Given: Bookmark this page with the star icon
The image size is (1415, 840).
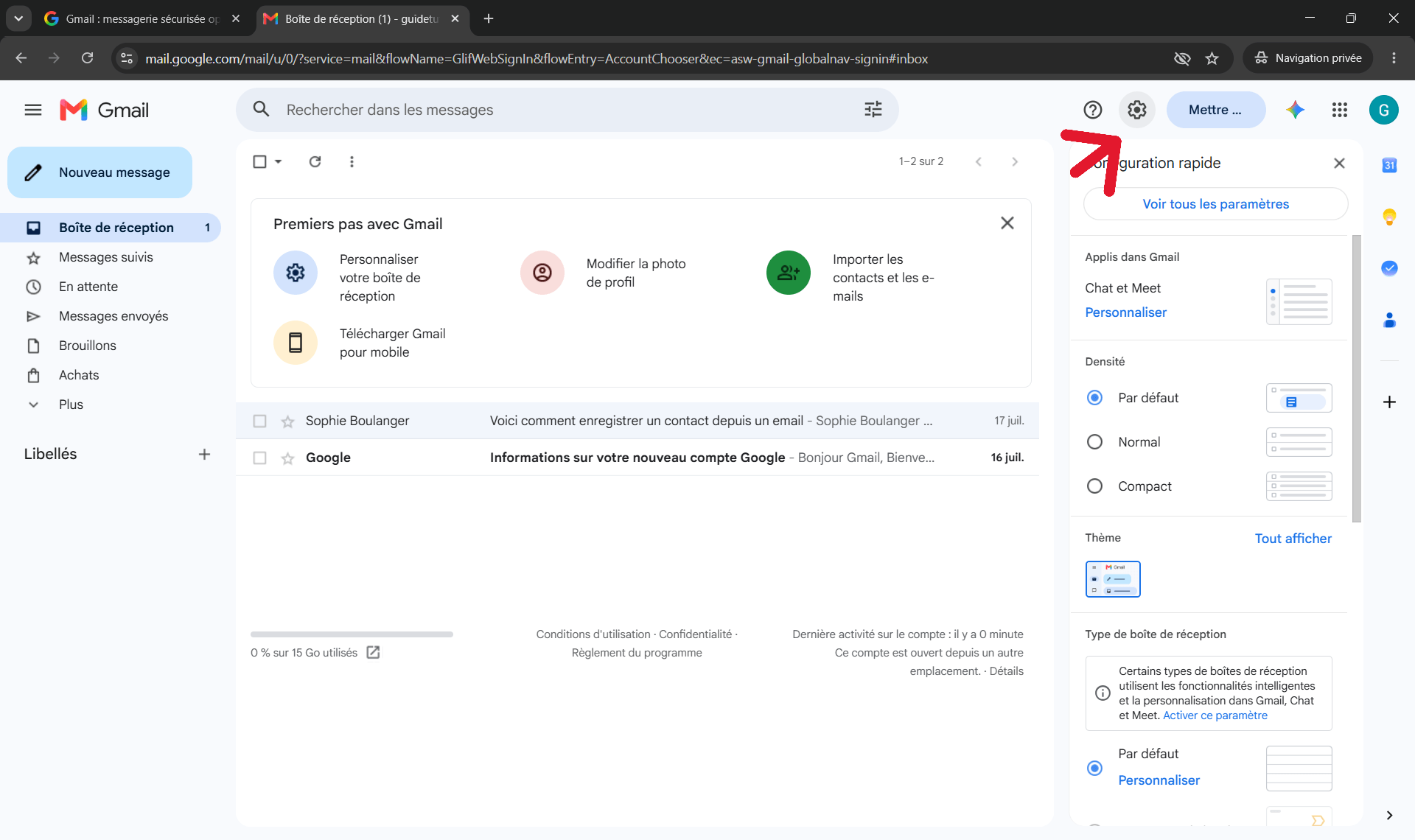Looking at the screenshot, I should tap(1212, 58).
